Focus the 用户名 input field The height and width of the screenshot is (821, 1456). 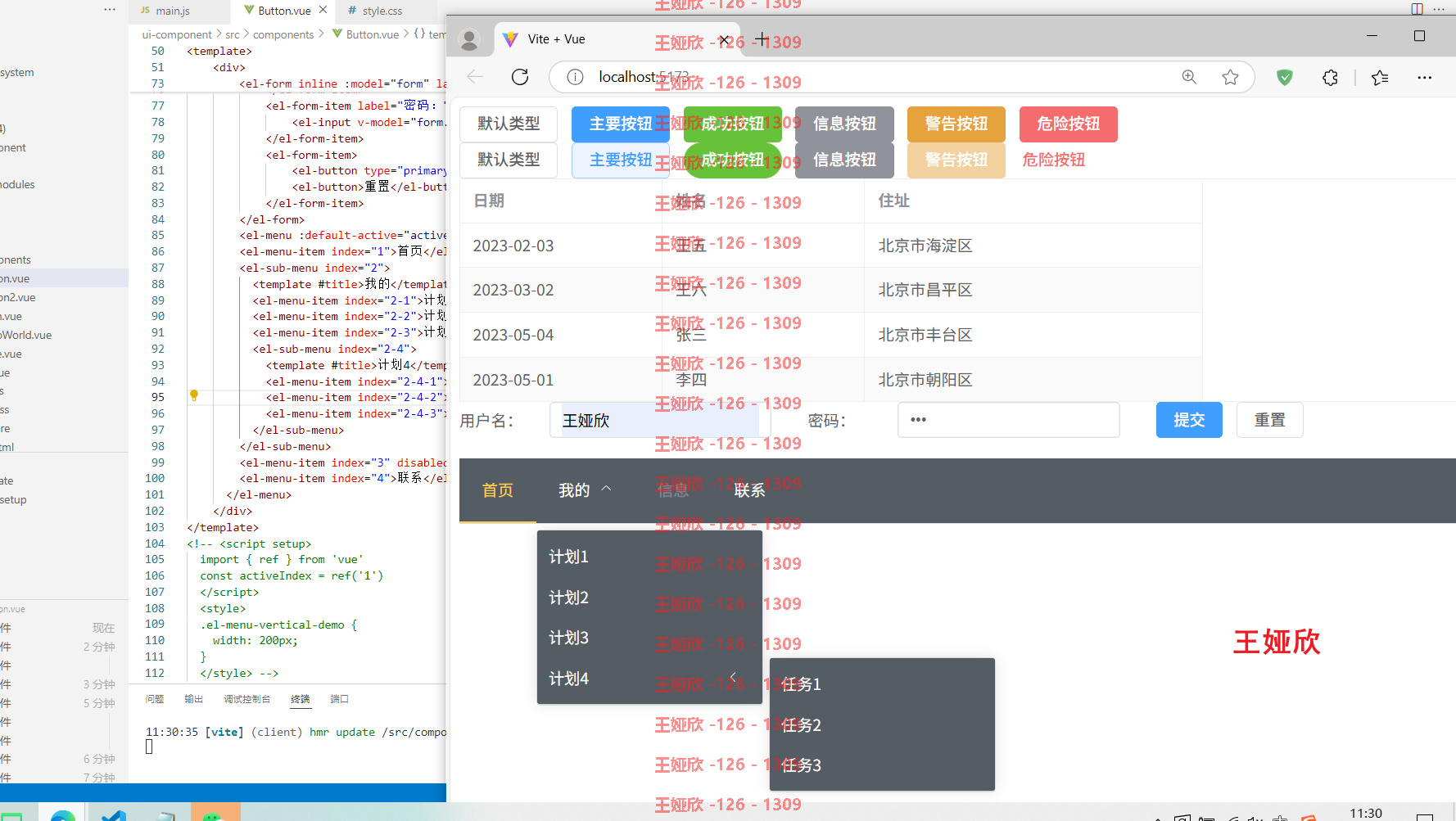click(x=660, y=420)
